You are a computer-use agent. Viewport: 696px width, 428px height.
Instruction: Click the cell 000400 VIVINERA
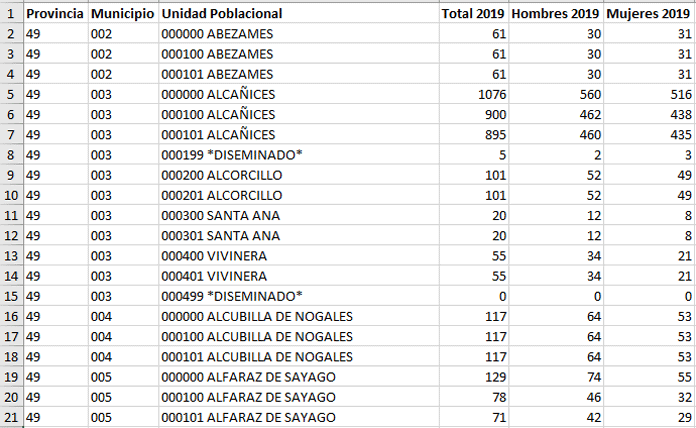tap(299, 256)
